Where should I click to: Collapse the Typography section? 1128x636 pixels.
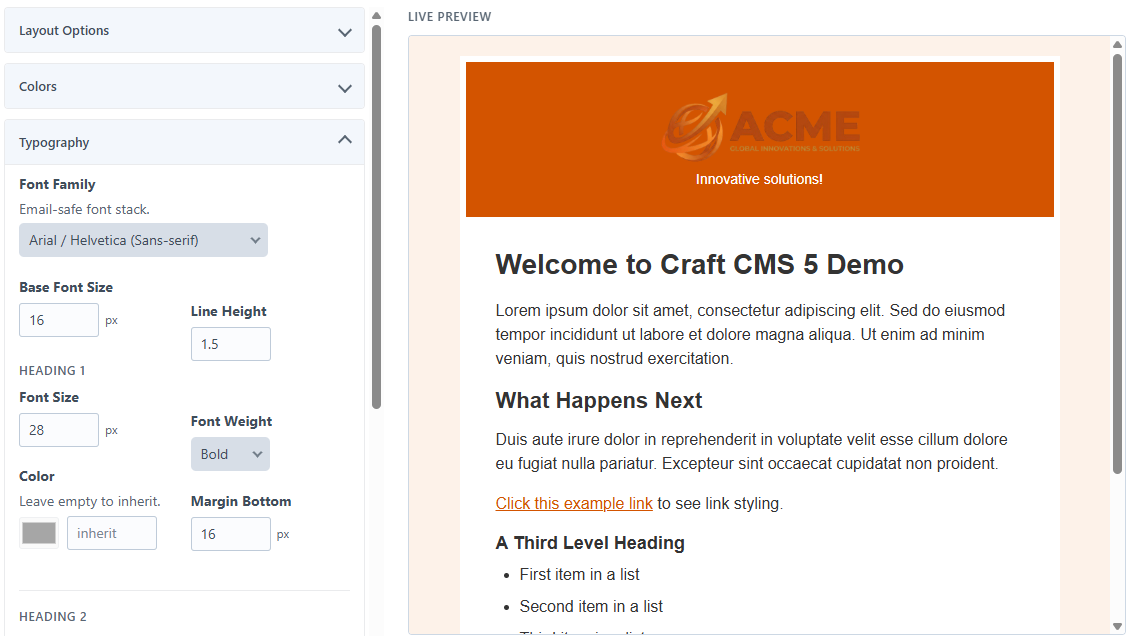pyautogui.click(x=184, y=141)
